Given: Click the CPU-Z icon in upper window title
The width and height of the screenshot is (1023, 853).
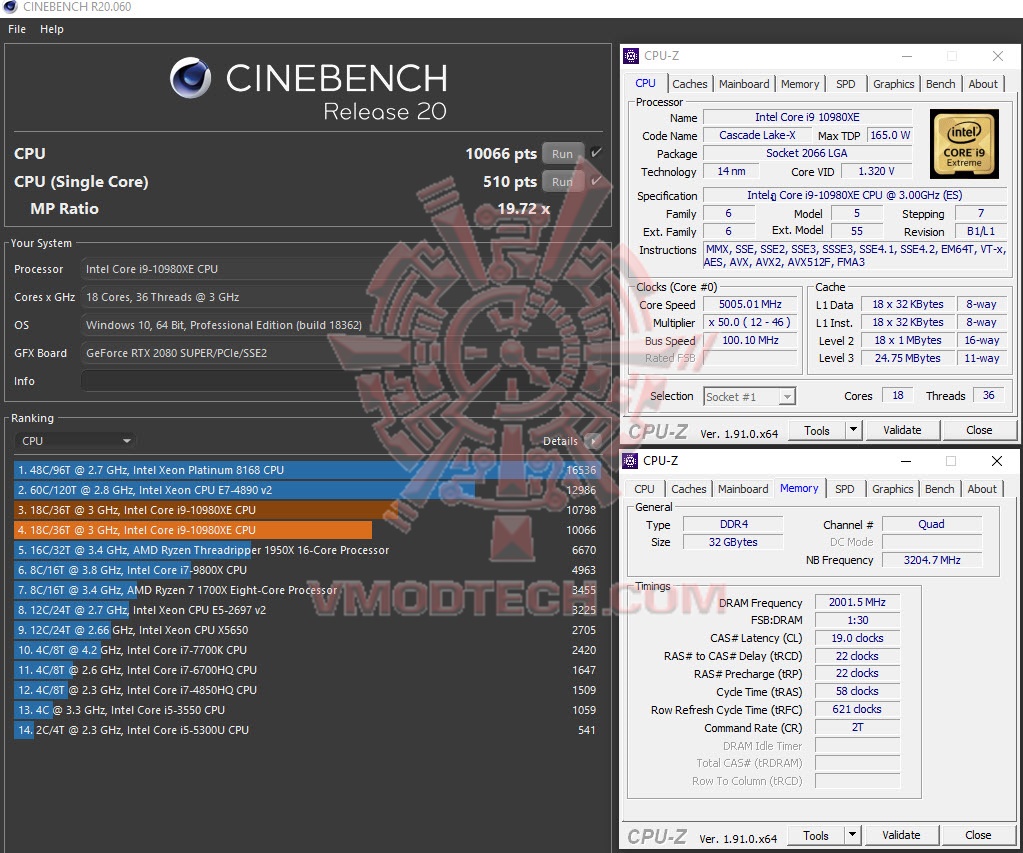Looking at the screenshot, I should pyautogui.click(x=631, y=56).
